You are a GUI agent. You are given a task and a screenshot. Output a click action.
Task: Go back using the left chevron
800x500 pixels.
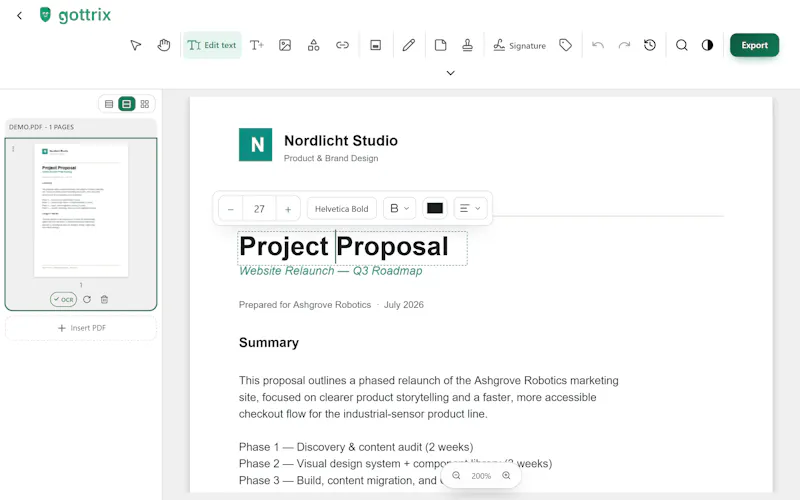point(19,16)
